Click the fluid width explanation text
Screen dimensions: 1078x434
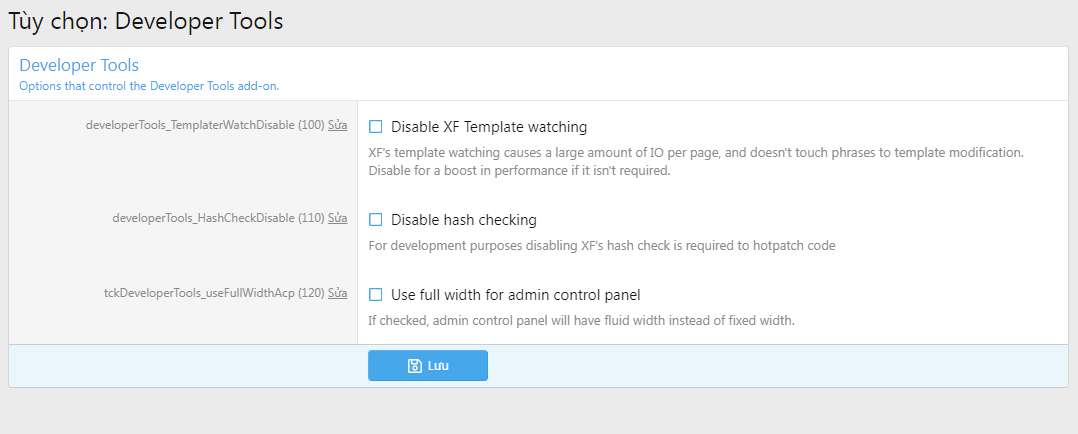point(580,321)
